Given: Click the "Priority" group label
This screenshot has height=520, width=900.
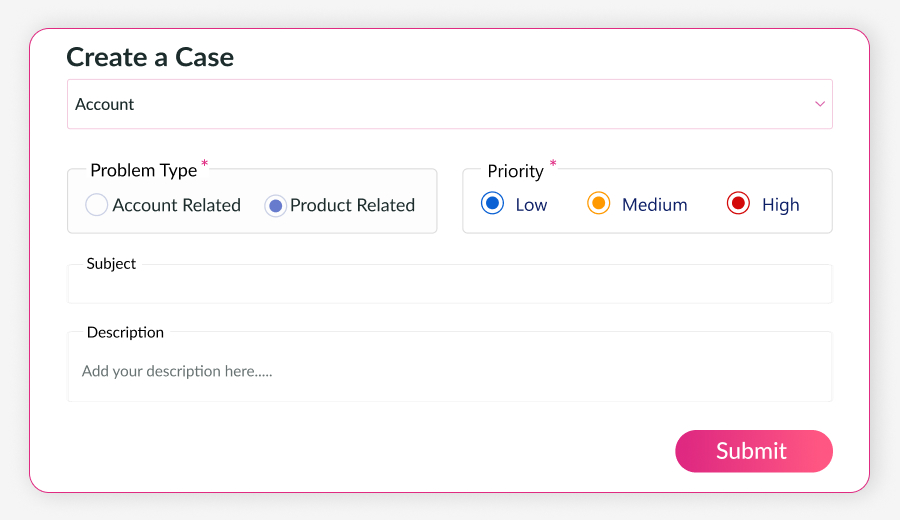Looking at the screenshot, I should pyautogui.click(x=515, y=171).
